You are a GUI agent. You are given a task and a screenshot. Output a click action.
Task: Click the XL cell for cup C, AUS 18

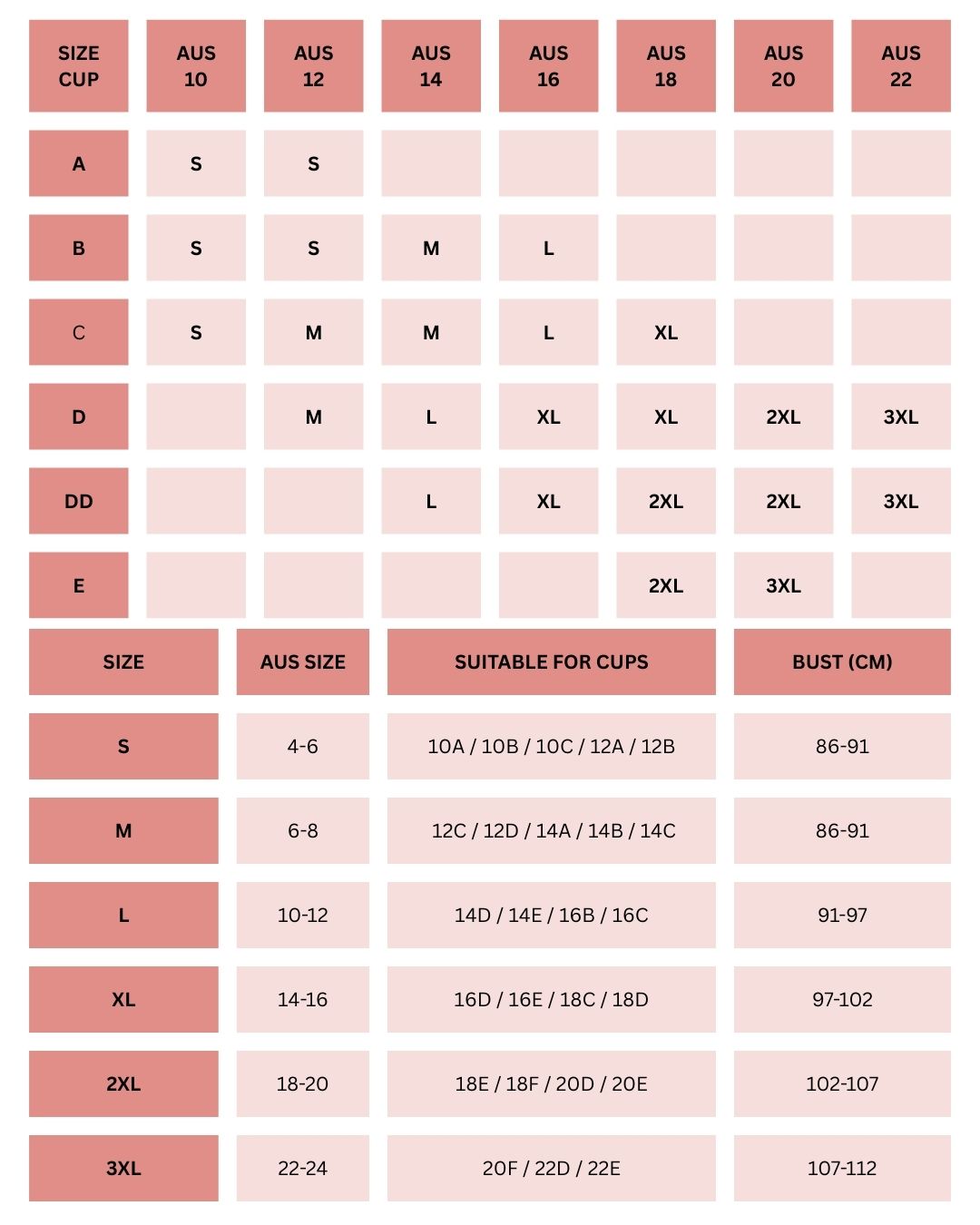tap(666, 332)
